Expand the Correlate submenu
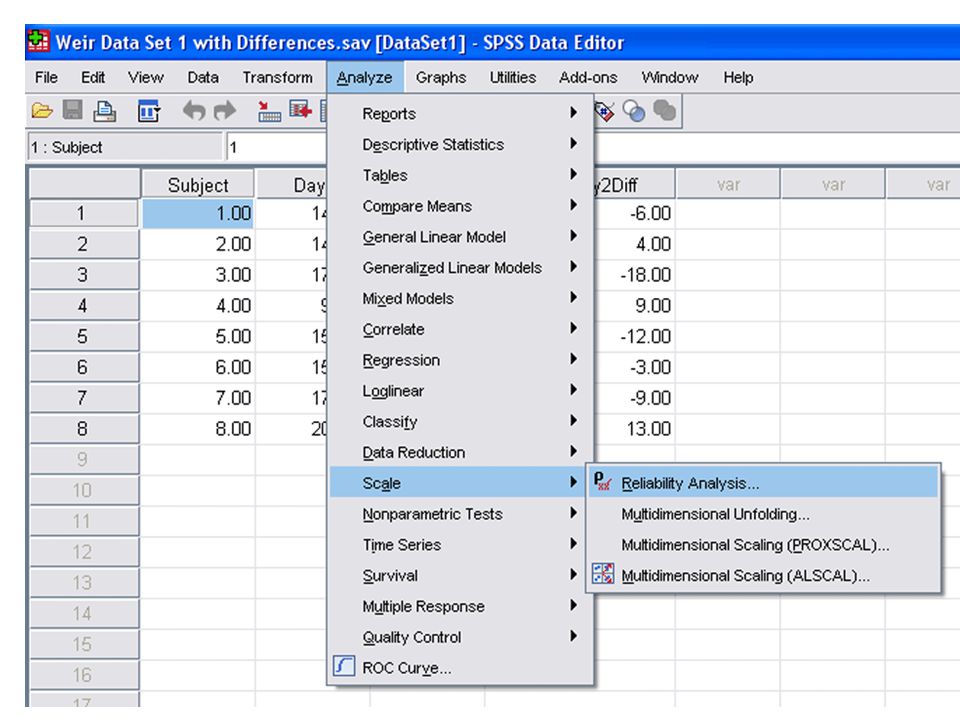Screen dimensions: 960x720 [461, 329]
